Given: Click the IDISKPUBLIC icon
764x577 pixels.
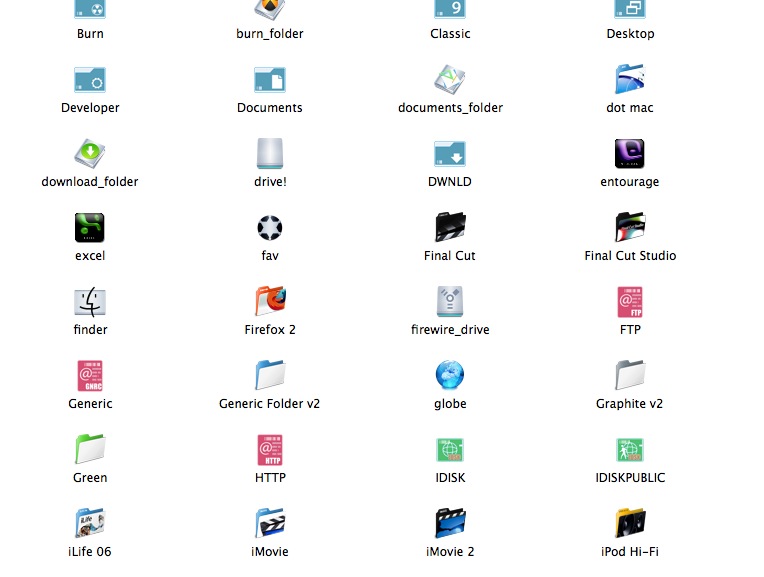Looking at the screenshot, I should click(630, 450).
